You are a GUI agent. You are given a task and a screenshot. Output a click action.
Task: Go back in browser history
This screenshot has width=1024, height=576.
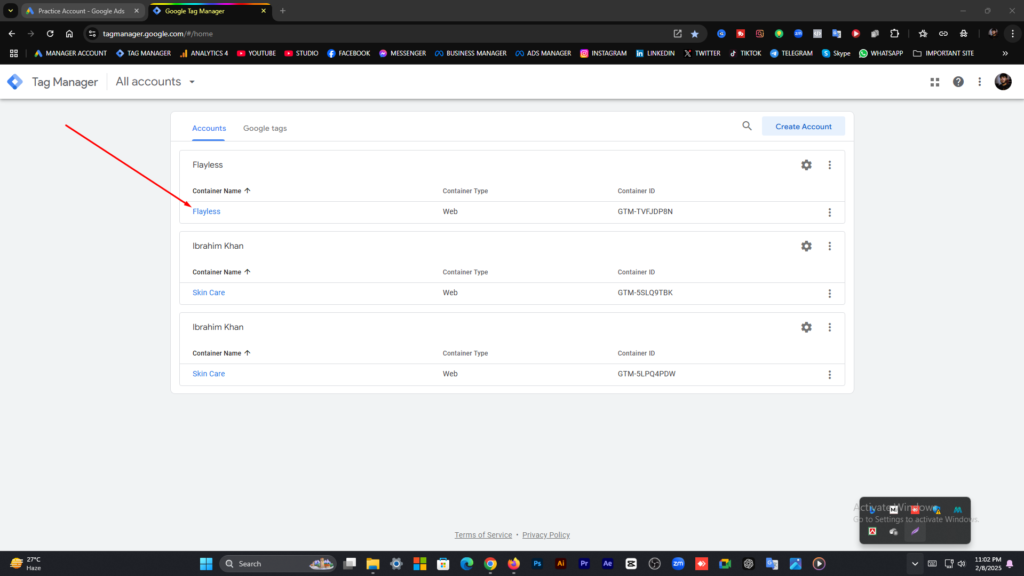pos(12,33)
